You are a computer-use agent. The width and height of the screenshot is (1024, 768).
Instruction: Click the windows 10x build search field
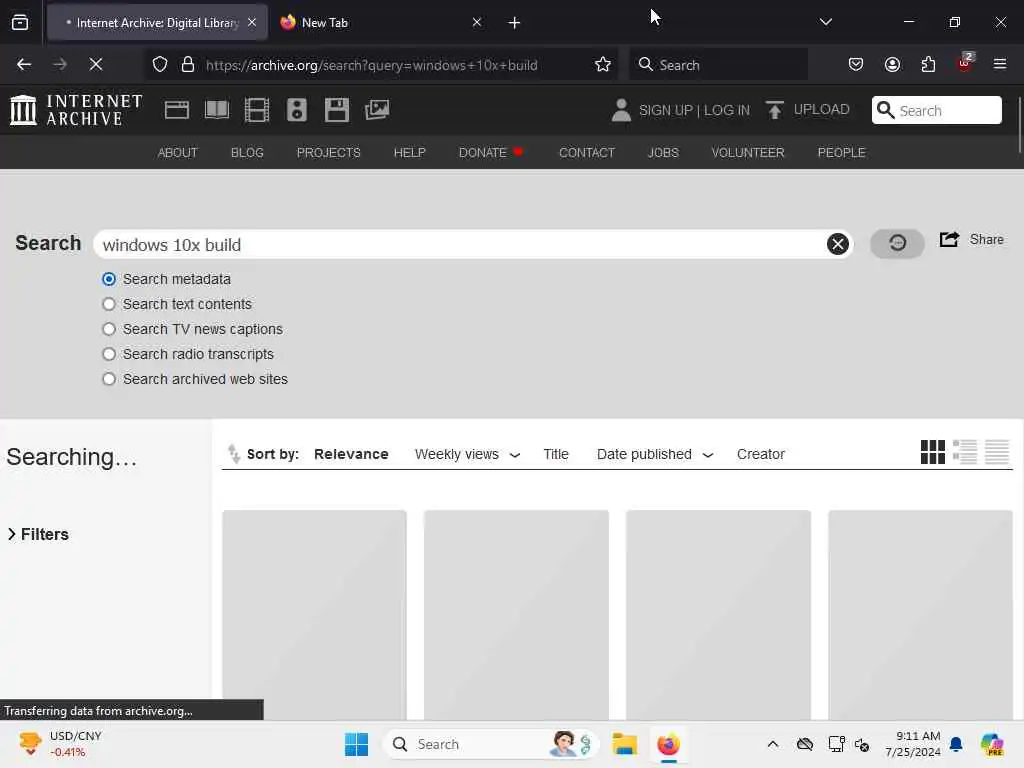[461, 244]
